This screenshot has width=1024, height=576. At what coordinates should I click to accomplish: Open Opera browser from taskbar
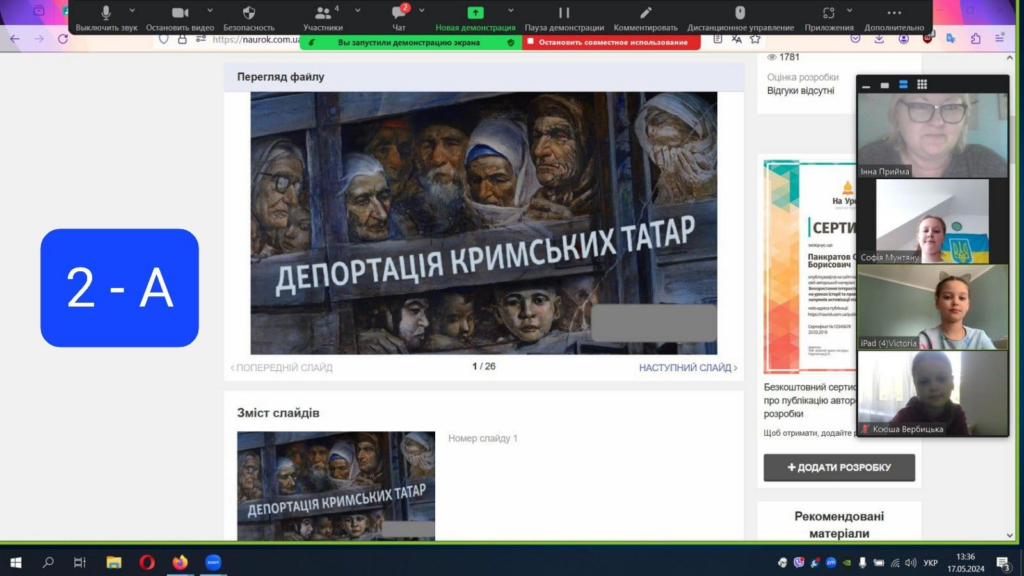click(x=147, y=562)
